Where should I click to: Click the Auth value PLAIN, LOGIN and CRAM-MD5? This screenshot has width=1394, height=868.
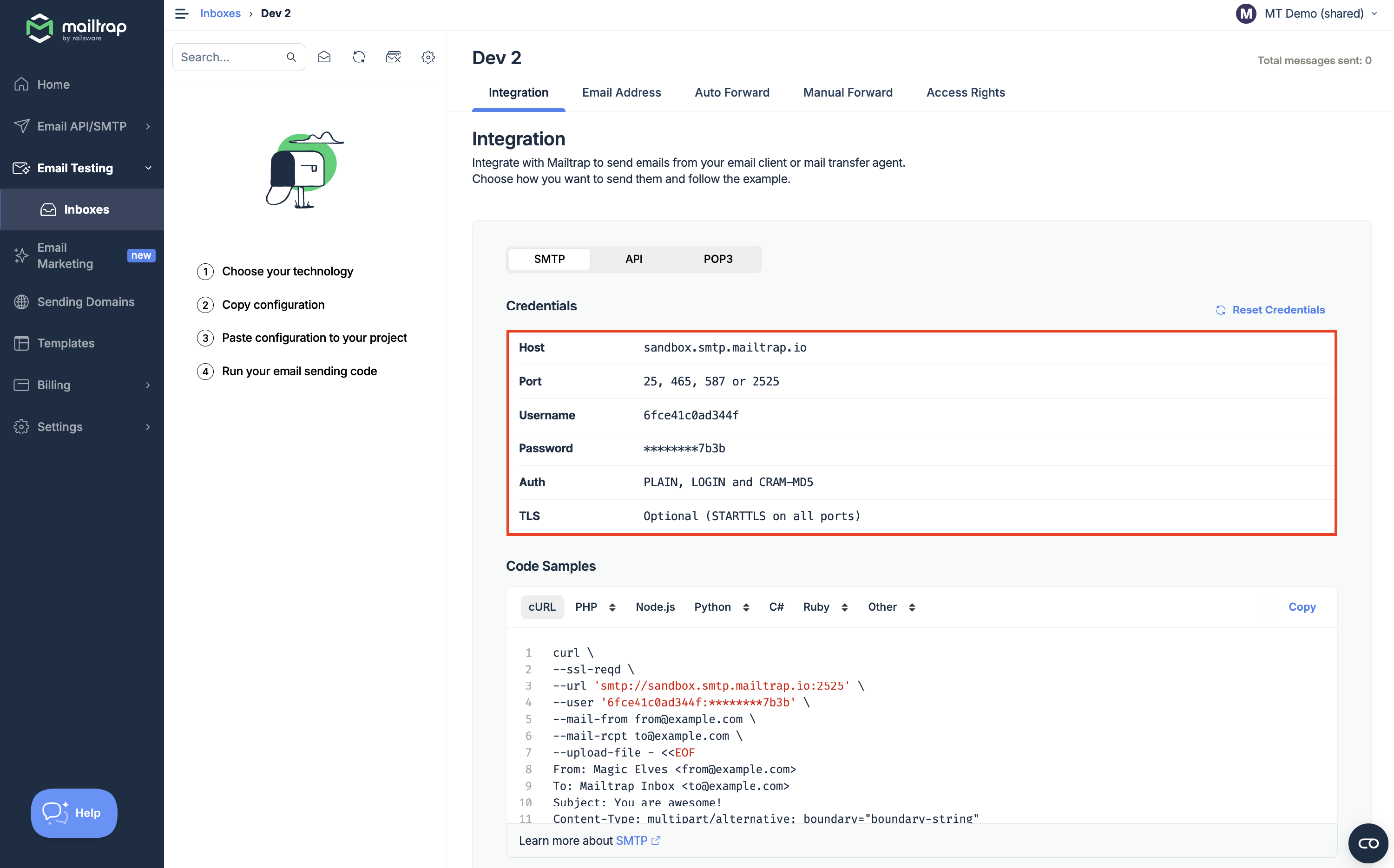[x=728, y=482]
